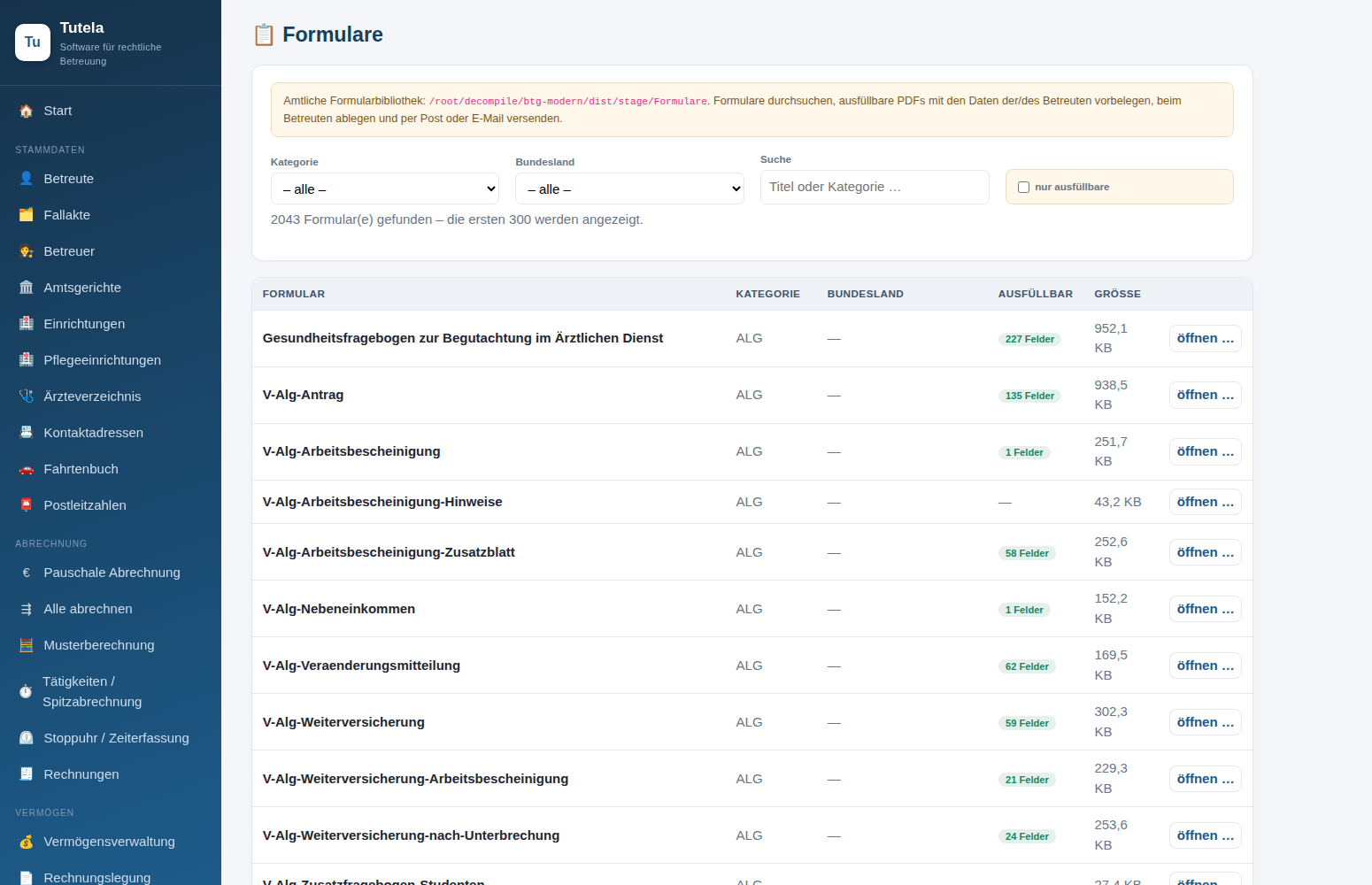Click the AUSFÜLLBAR column header
The height and width of the screenshot is (885, 1372).
(1036, 294)
